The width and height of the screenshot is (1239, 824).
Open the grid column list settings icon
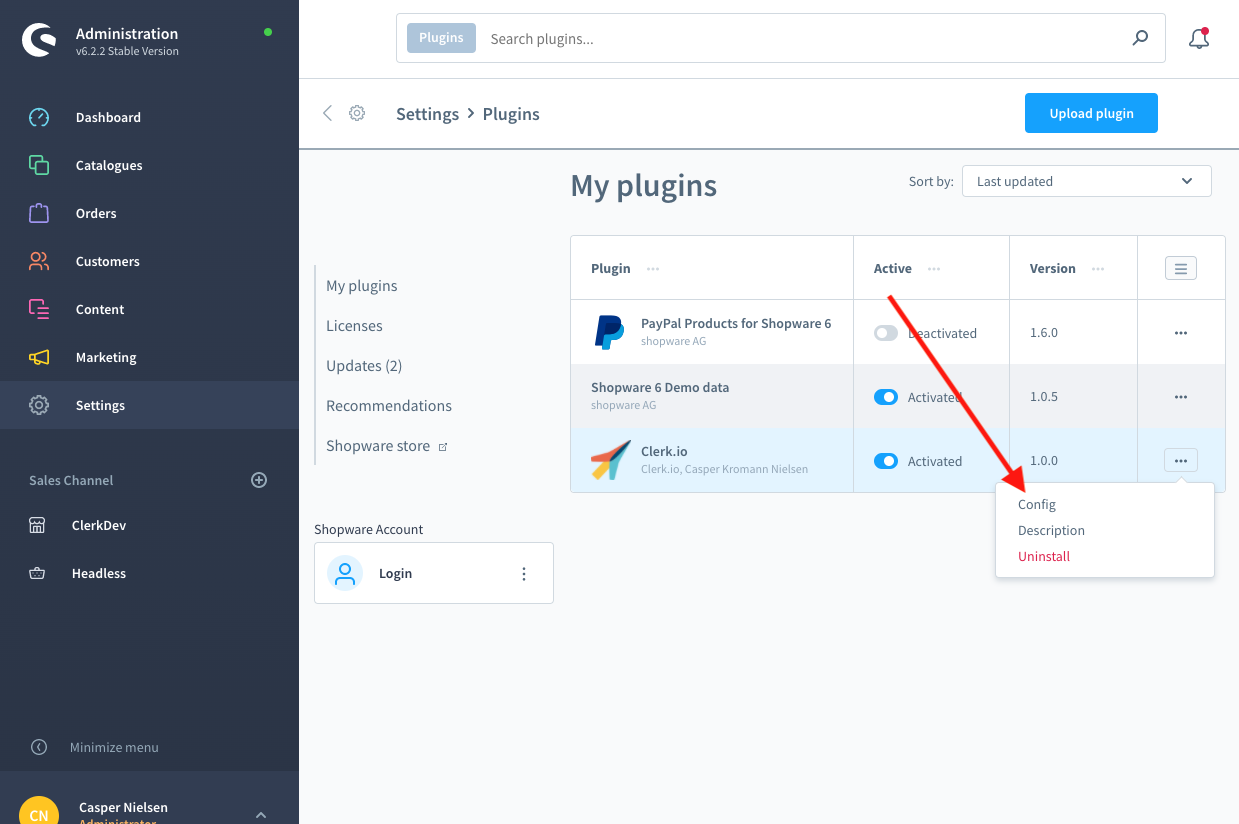click(x=1180, y=268)
